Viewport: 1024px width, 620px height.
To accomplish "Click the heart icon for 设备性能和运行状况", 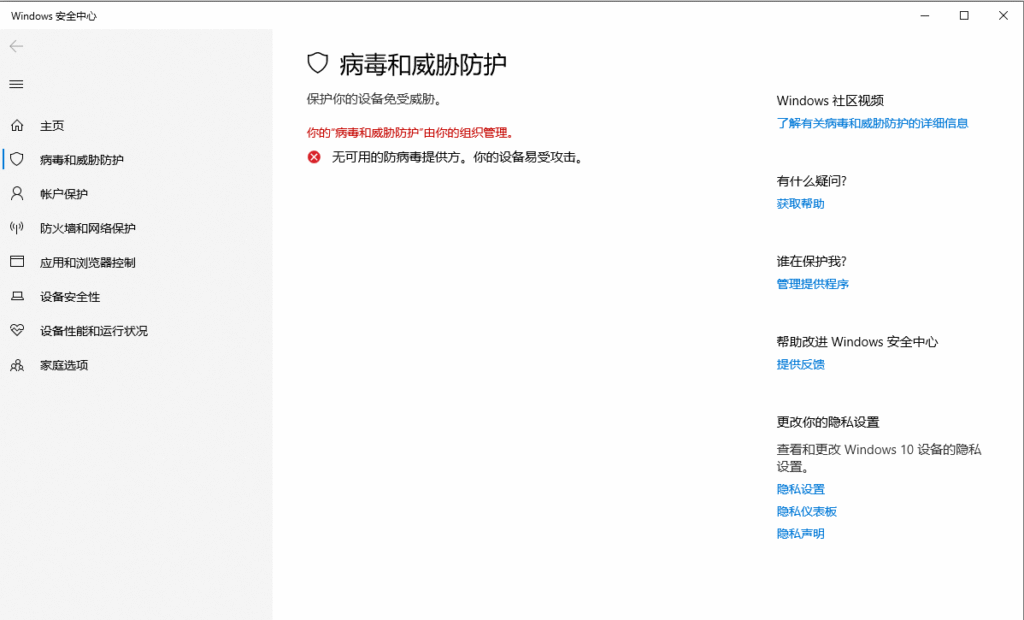I will click(x=17, y=331).
